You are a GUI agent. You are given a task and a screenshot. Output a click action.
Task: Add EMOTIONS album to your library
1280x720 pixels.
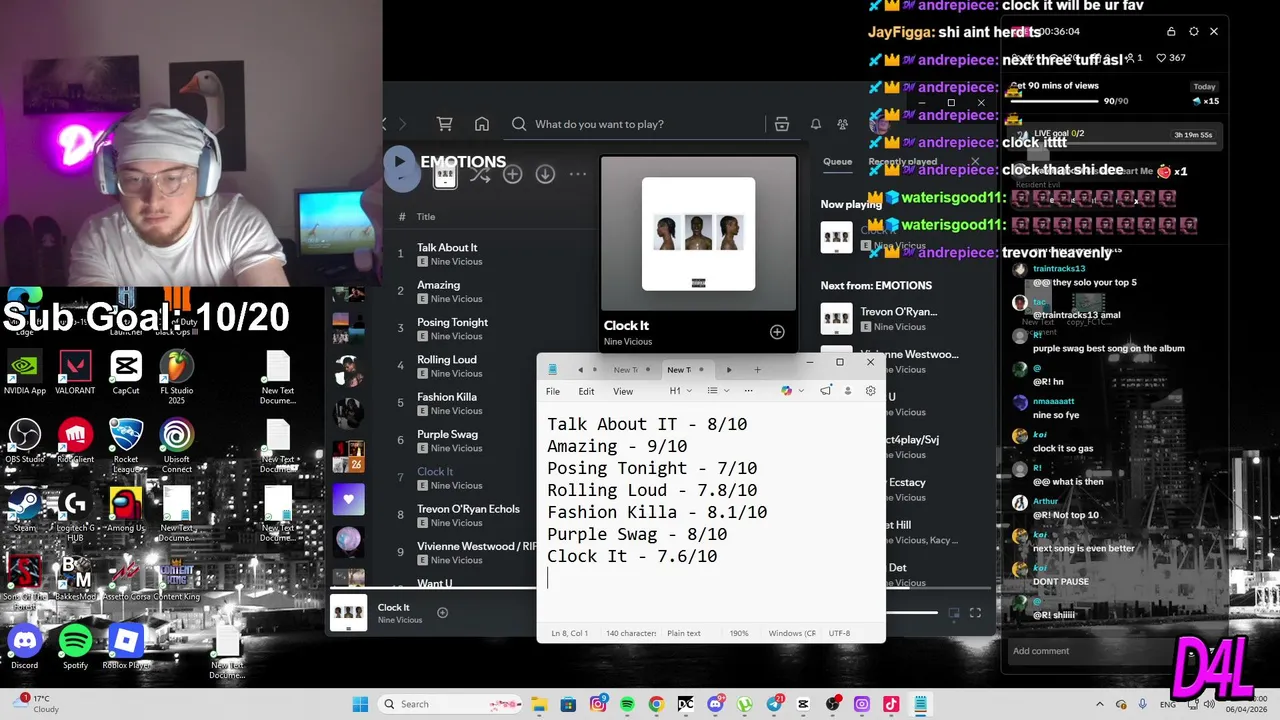513,174
